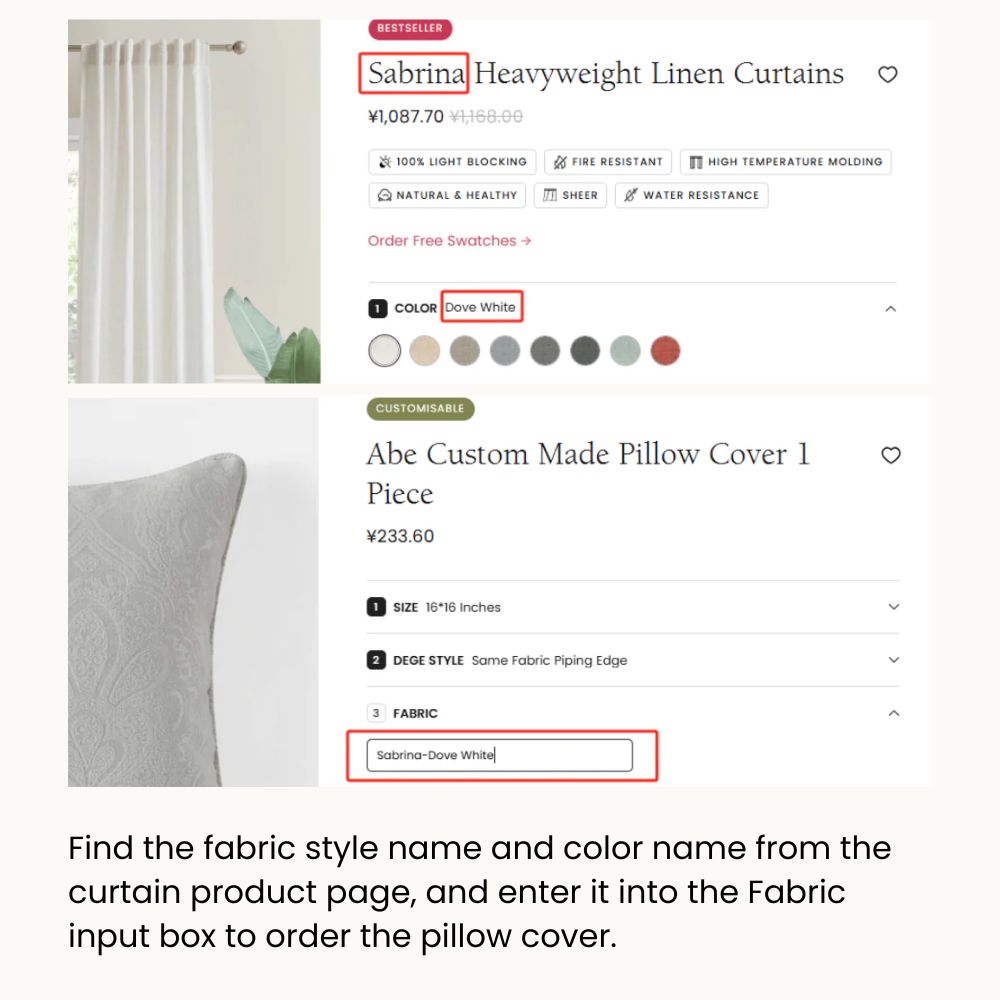The height and width of the screenshot is (1000, 1000).
Task: Choose the red color swatch
Action: click(x=665, y=351)
